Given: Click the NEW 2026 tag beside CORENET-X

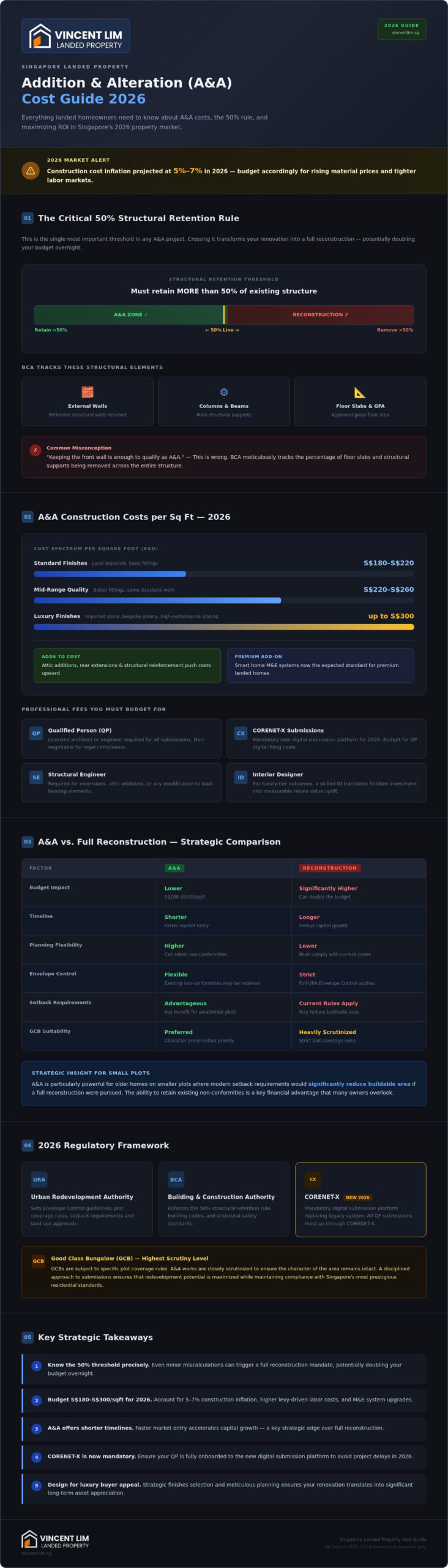Looking at the screenshot, I should click(x=357, y=1197).
